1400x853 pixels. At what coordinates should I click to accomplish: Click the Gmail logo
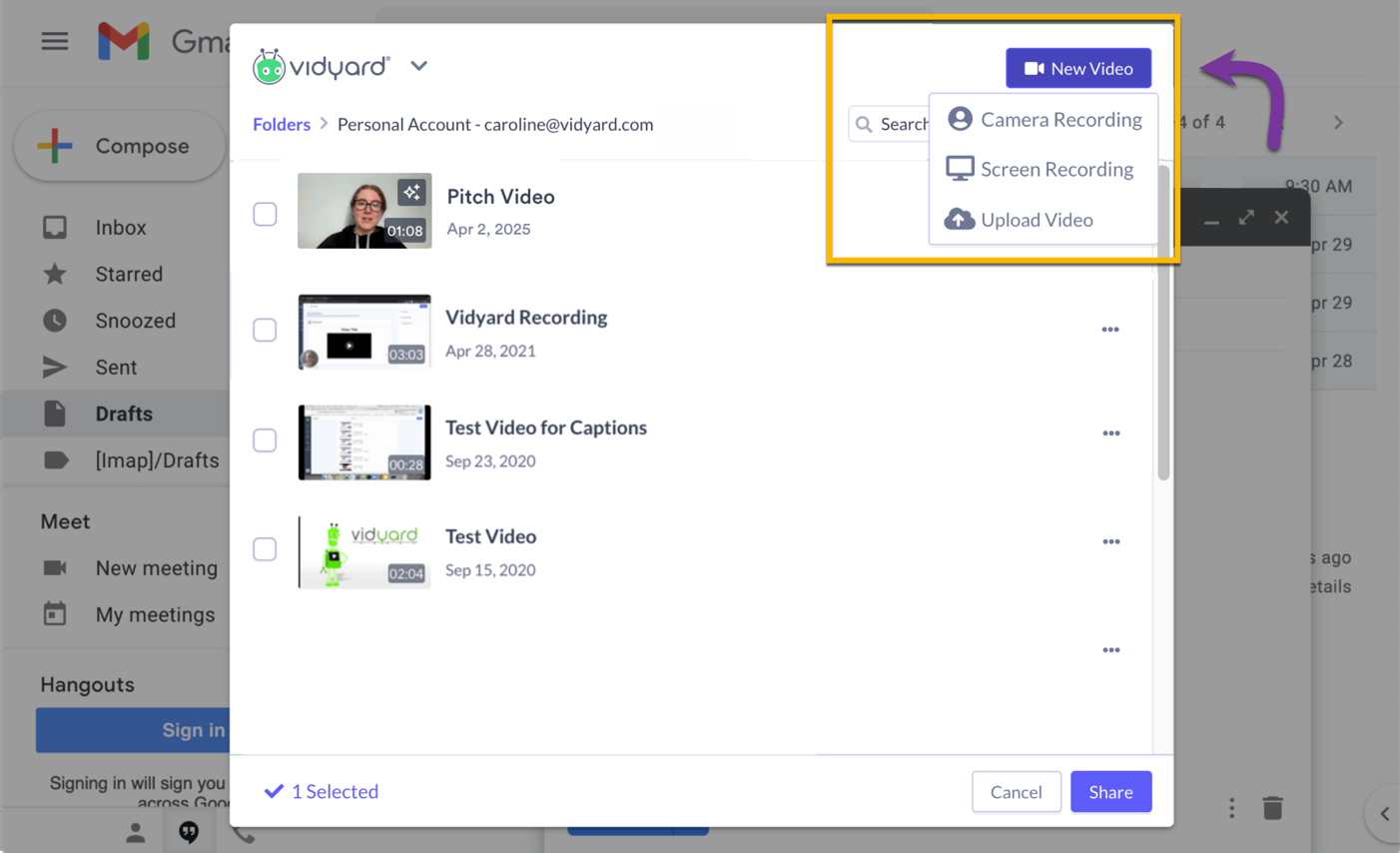[124, 41]
